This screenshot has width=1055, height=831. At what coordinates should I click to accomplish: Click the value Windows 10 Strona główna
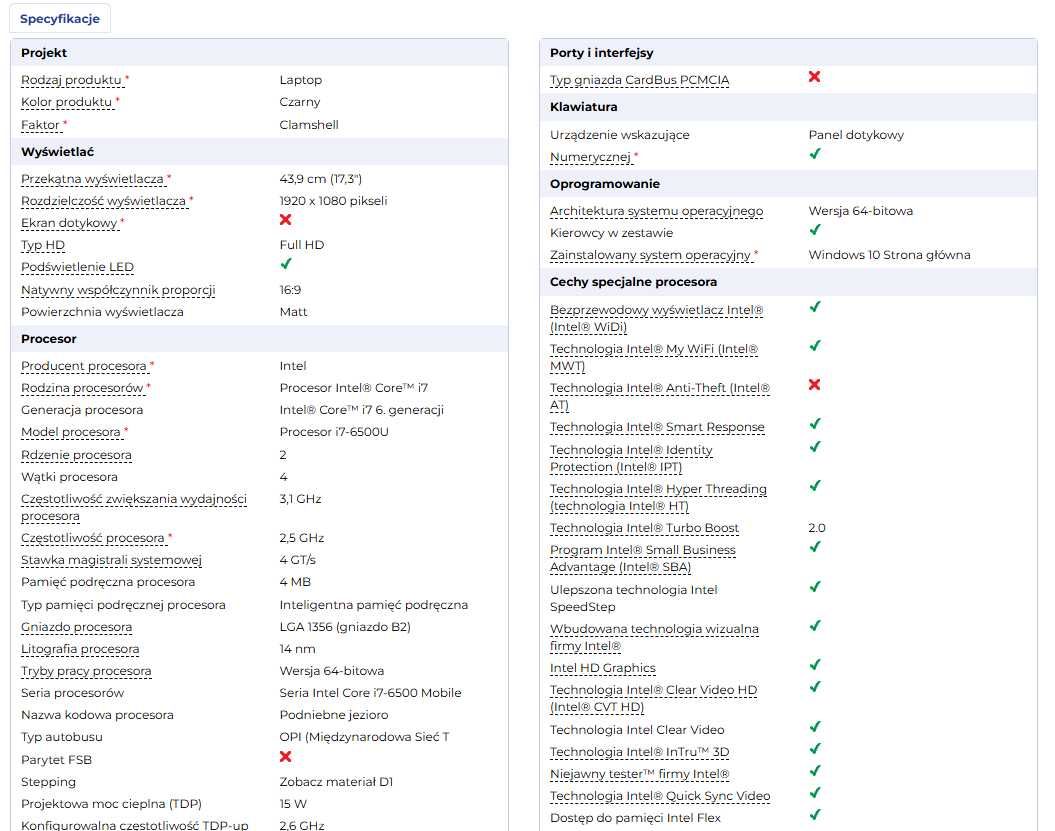pos(889,255)
